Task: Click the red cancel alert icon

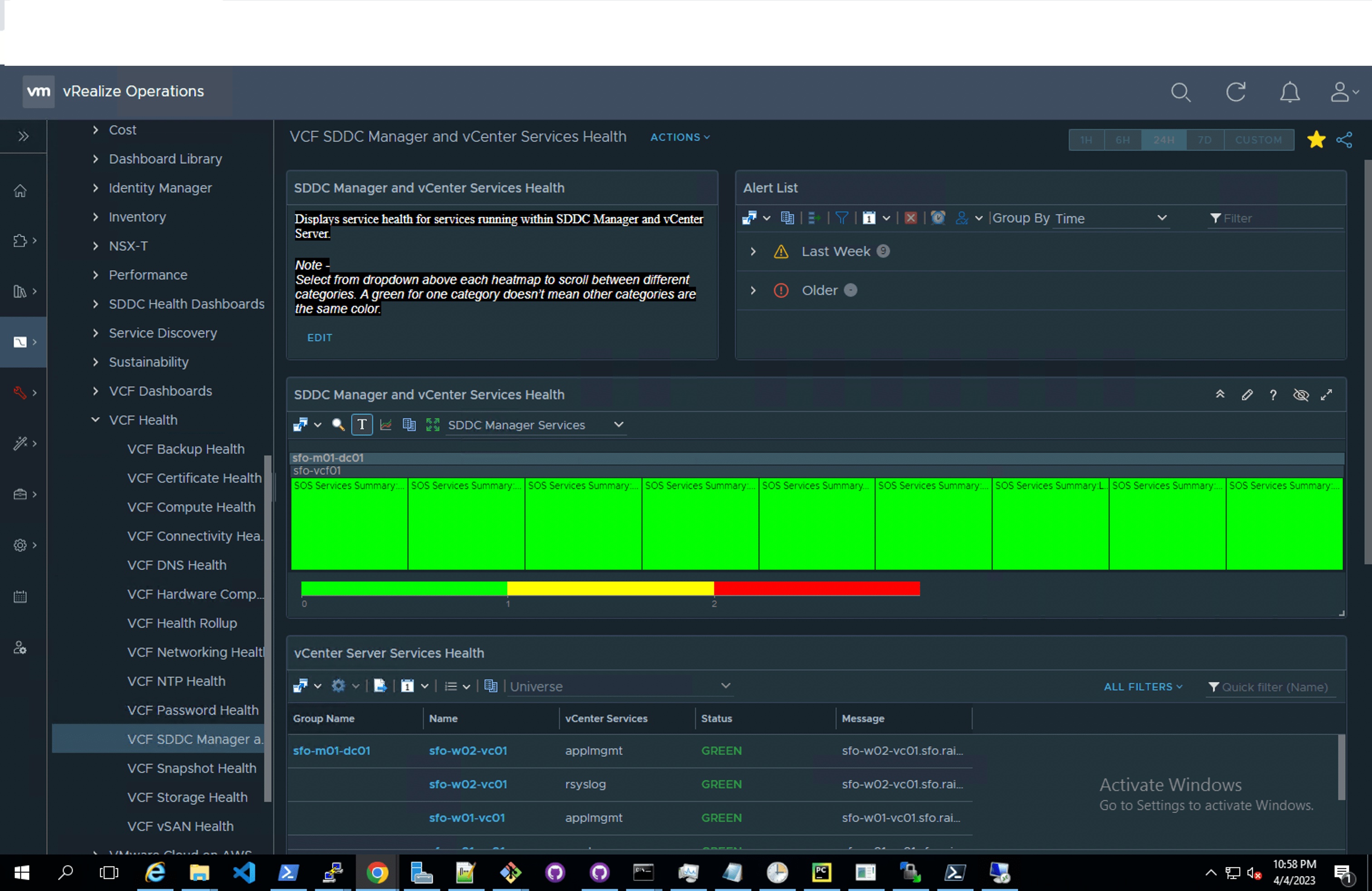Action: (x=911, y=218)
